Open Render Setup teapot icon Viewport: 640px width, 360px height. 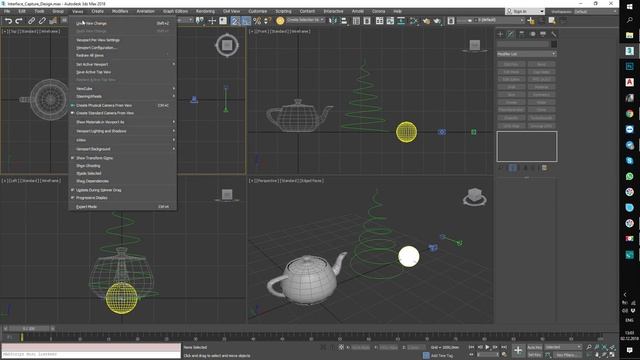click(x=426, y=20)
